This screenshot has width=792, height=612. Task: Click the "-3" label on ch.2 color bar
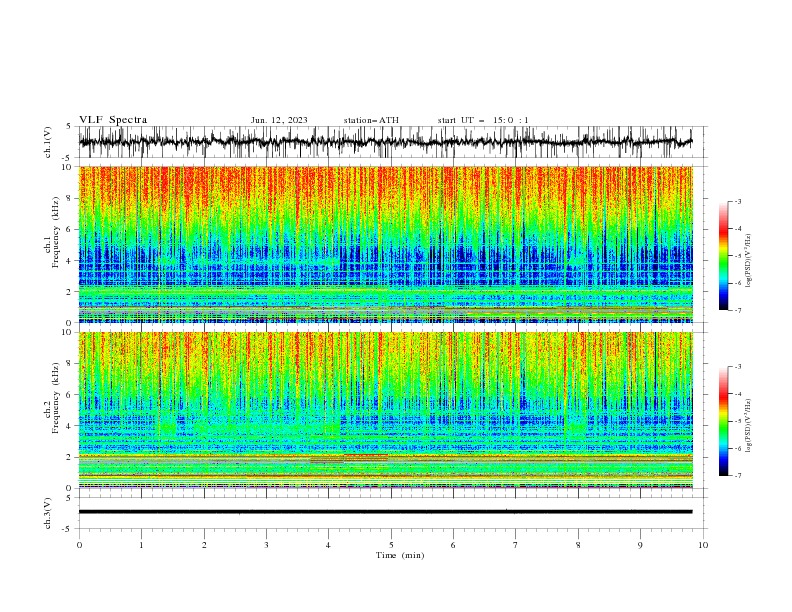pos(737,367)
